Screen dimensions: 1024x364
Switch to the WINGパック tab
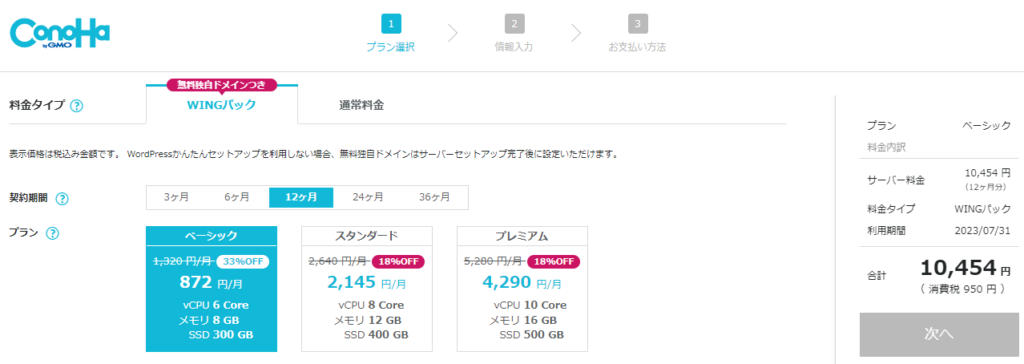pos(222,105)
